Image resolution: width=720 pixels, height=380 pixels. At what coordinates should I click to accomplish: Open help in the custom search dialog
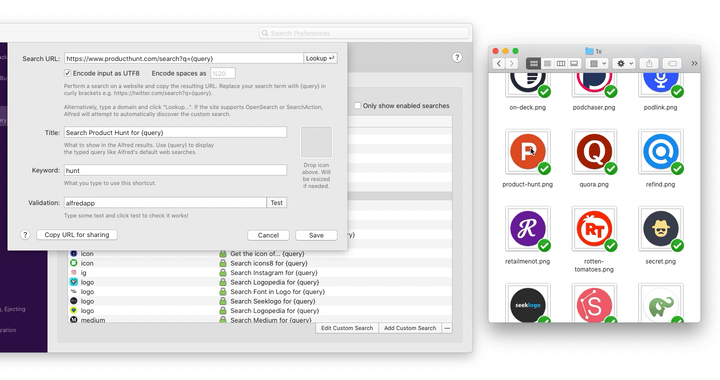pos(25,235)
